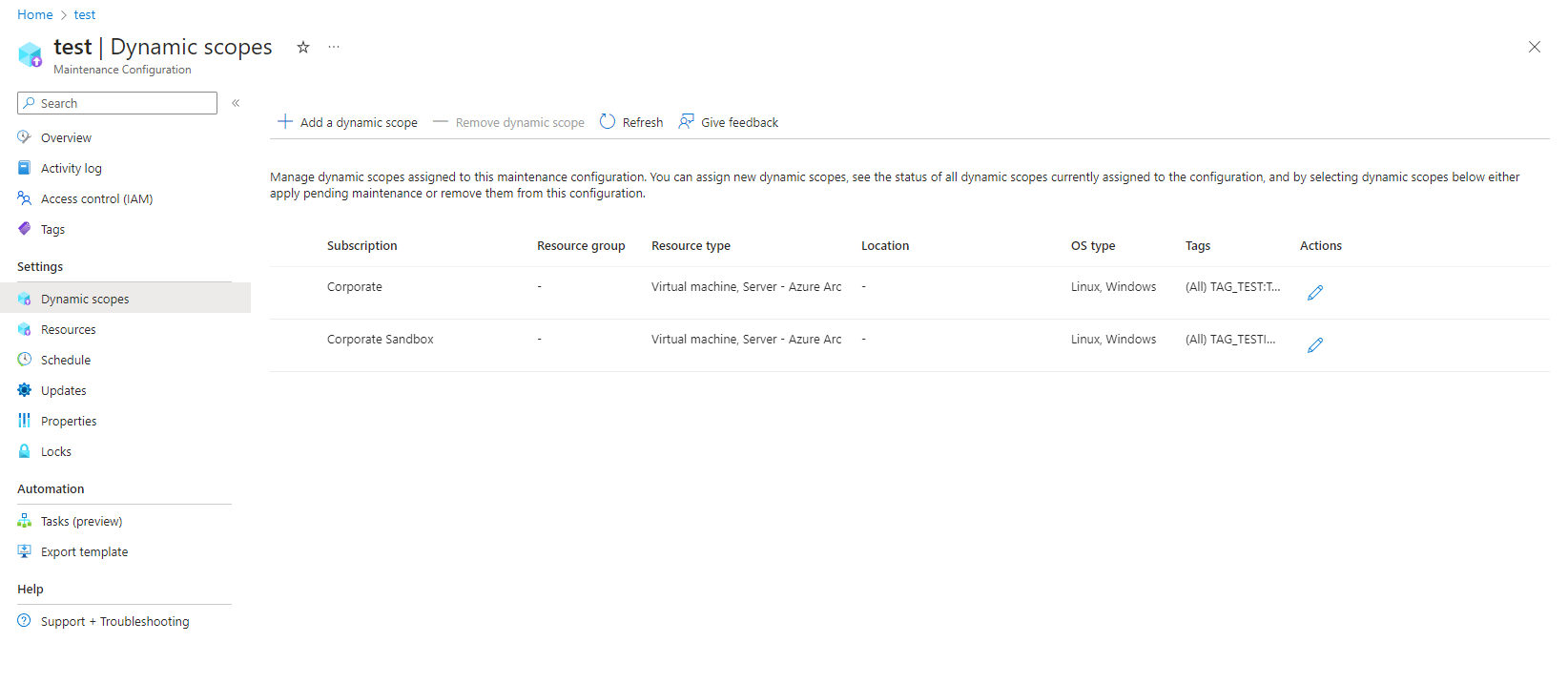Click the Updates gear icon
This screenshot has height=684, width=1568.
click(x=25, y=390)
